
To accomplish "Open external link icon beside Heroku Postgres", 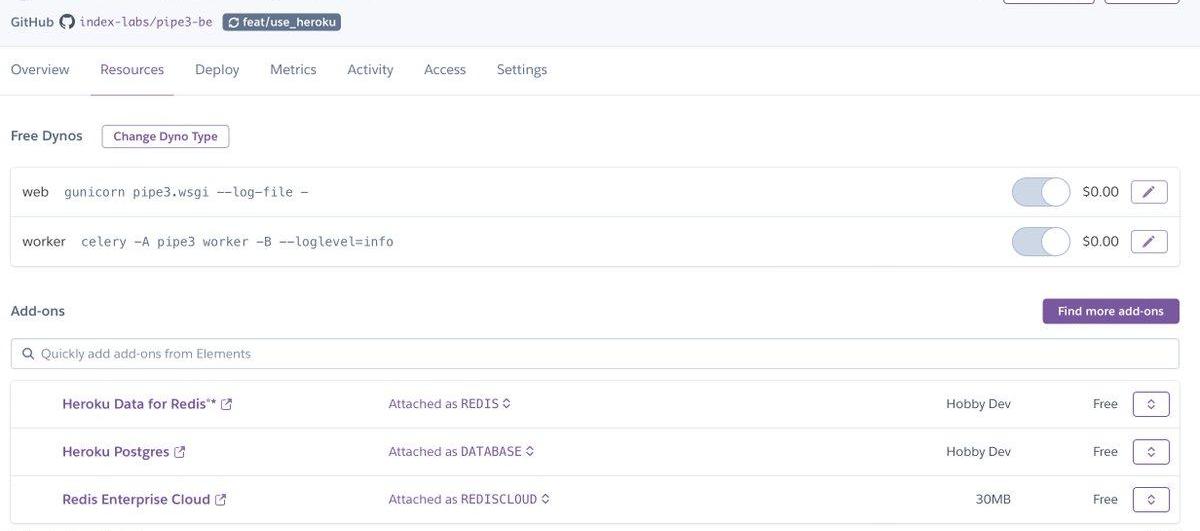I will tap(180, 452).
